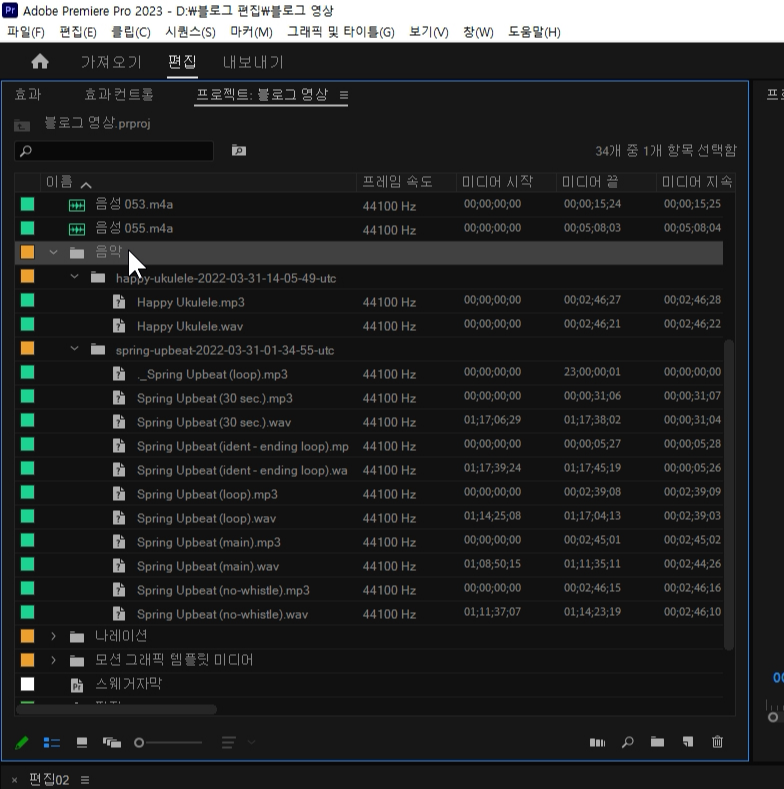The height and width of the screenshot is (789, 784).
Task: Select ._Spring Upbeat (loop).mp3 clip
Action: tap(212, 374)
